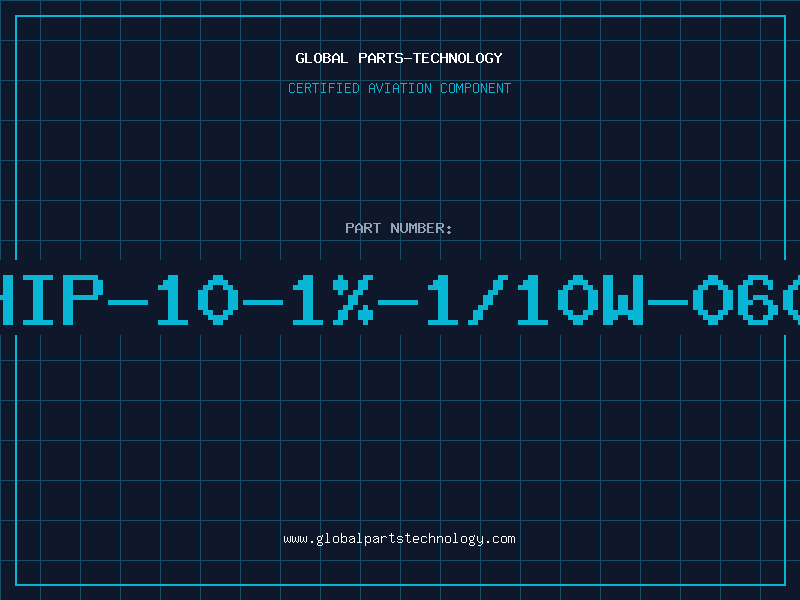Click the CERTIFIED AVIATION COMPONENT subtitle
Viewport: 800px width, 600px height.
pos(399,88)
